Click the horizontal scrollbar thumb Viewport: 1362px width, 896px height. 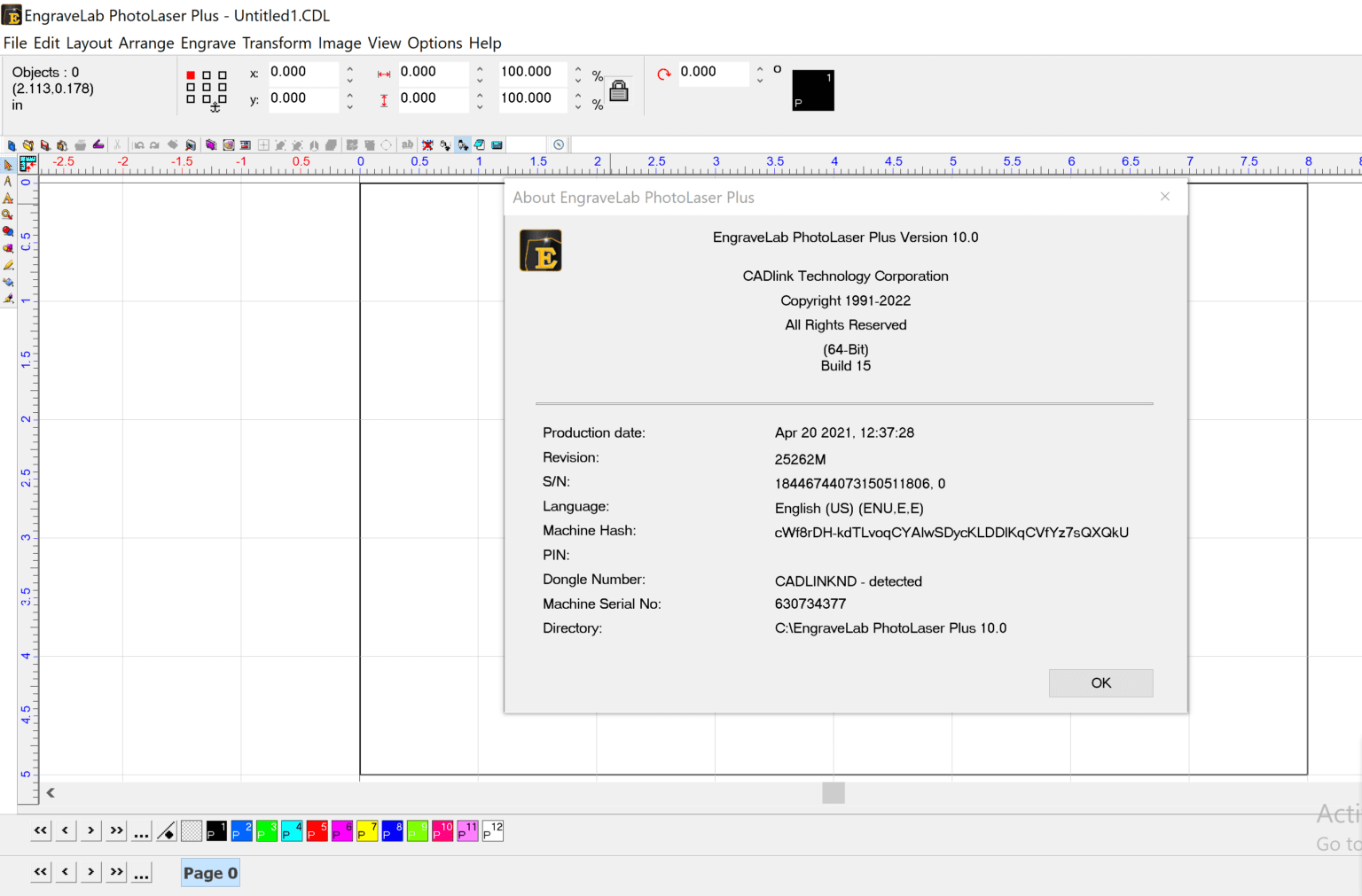[834, 792]
